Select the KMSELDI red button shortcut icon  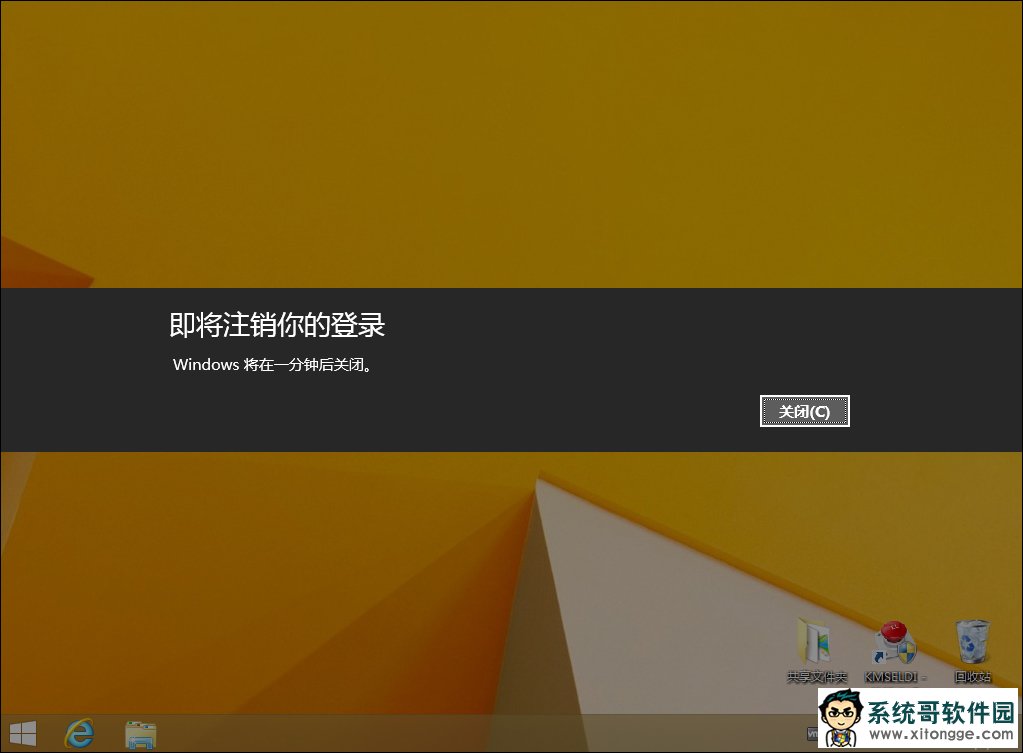(x=893, y=640)
